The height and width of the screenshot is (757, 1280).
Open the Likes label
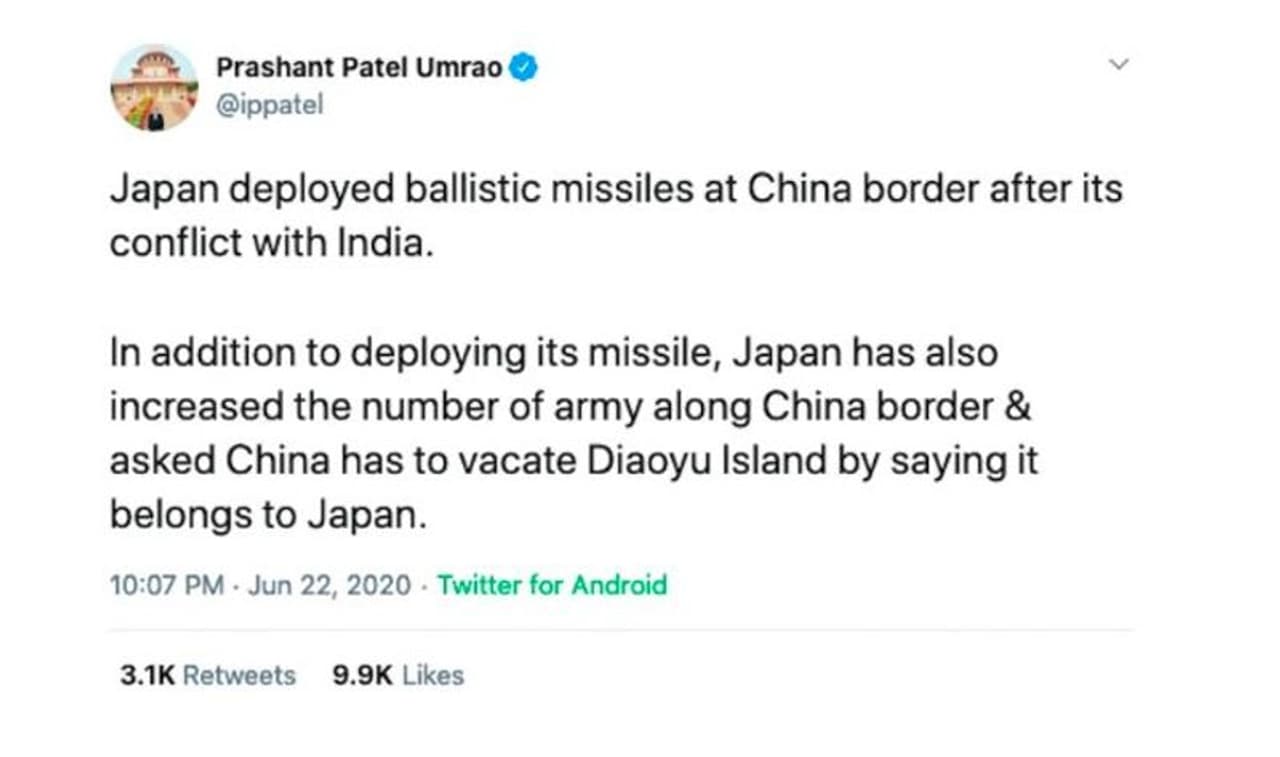click(x=433, y=676)
